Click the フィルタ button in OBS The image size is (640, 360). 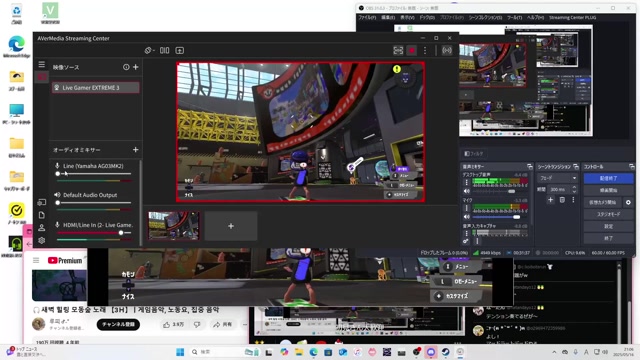coord(473,153)
